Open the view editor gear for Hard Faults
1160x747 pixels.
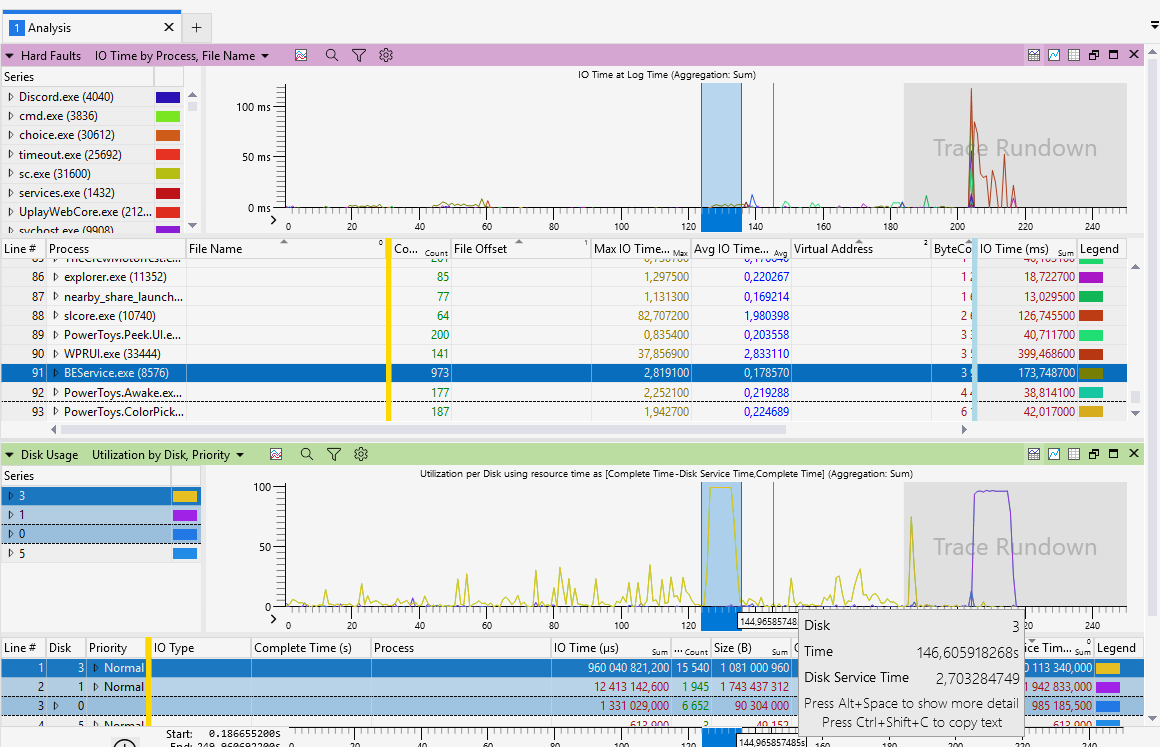[x=385, y=55]
